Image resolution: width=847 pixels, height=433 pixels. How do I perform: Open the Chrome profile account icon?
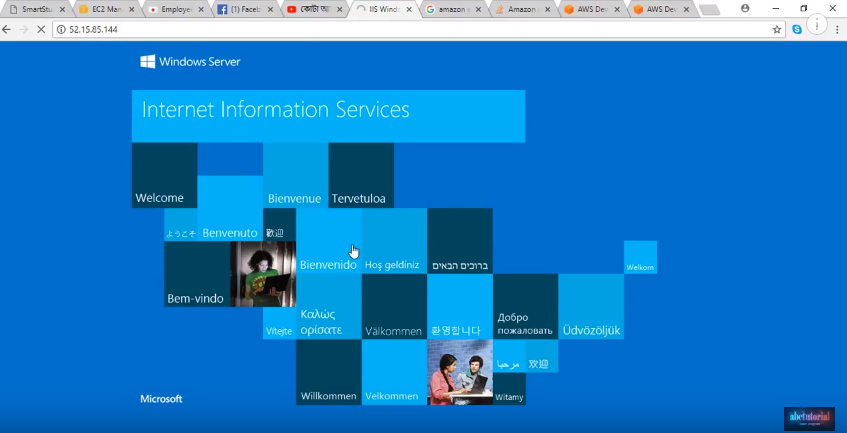coord(745,8)
